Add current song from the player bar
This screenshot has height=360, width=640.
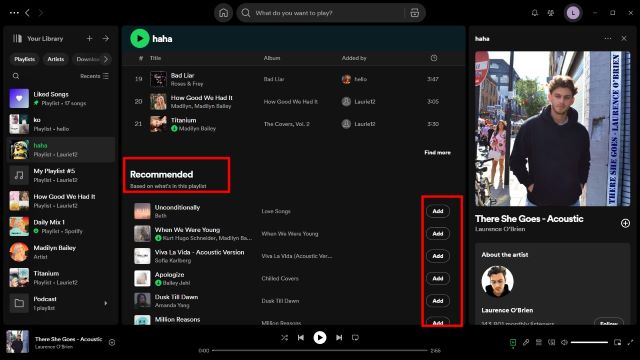112,342
